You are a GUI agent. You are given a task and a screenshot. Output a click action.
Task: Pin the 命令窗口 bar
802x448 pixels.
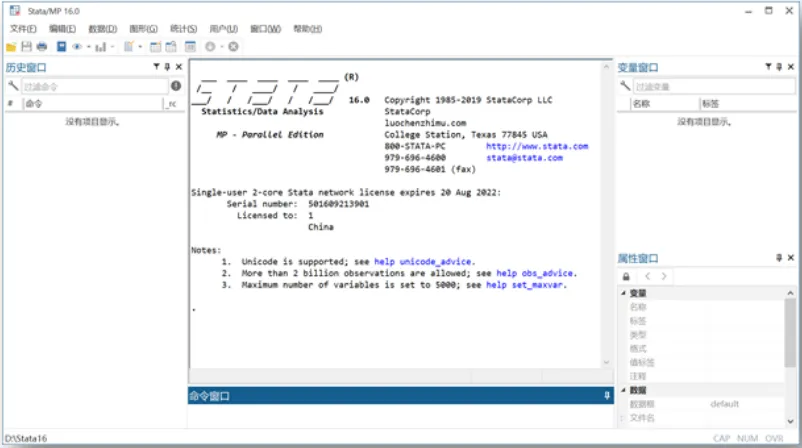pos(607,395)
